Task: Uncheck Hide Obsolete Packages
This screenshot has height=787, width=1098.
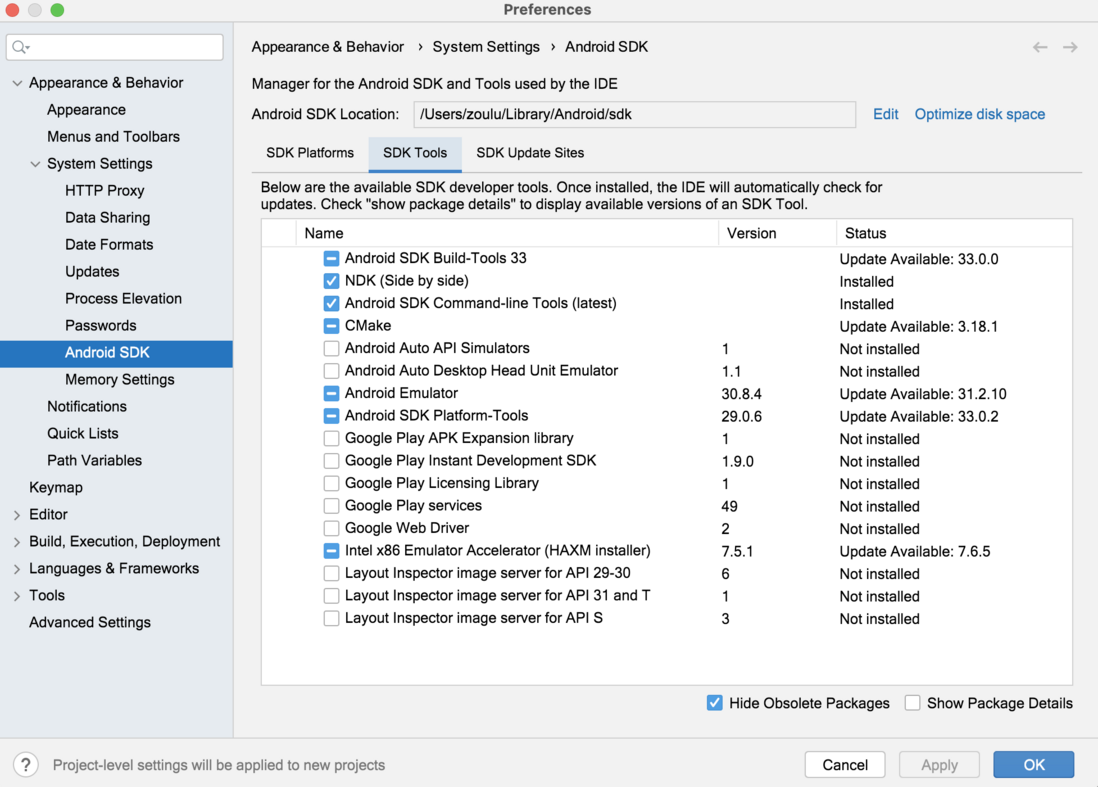Action: coord(714,703)
